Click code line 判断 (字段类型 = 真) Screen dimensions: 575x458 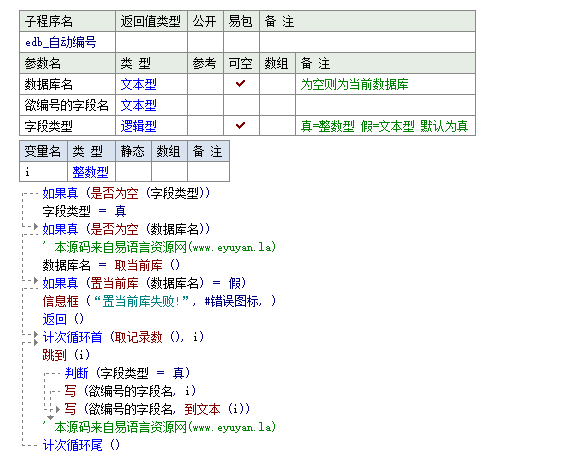pyautogui.click(x=127, y=373)
